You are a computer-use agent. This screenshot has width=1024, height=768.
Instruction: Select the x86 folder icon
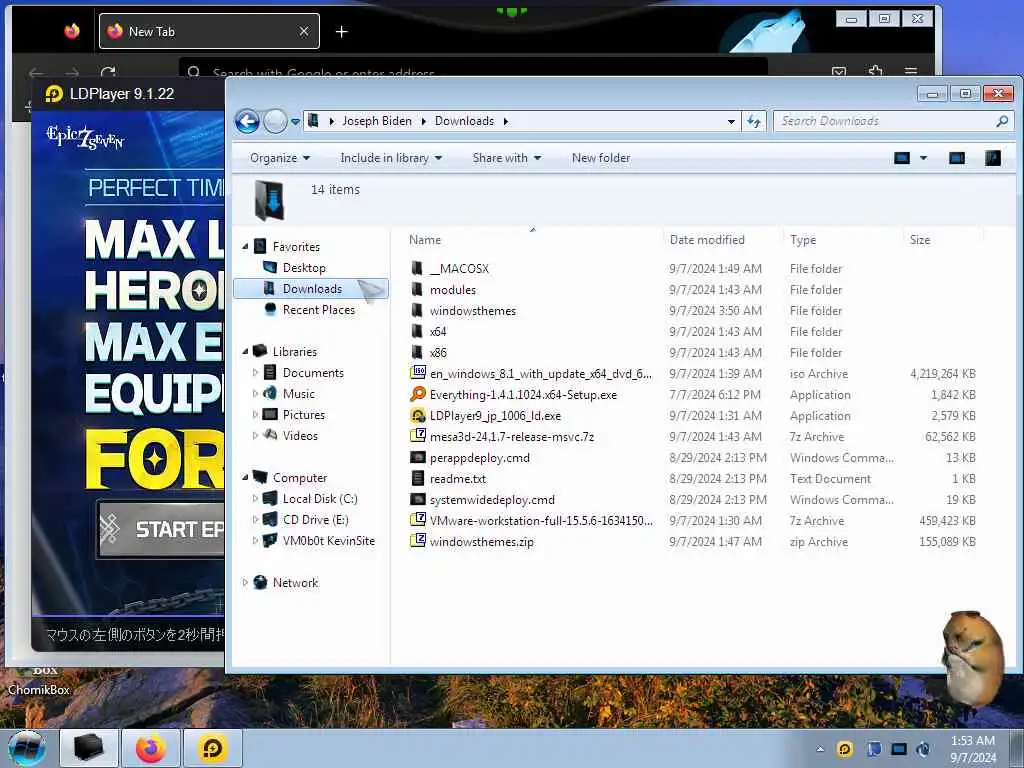point(418,352)
